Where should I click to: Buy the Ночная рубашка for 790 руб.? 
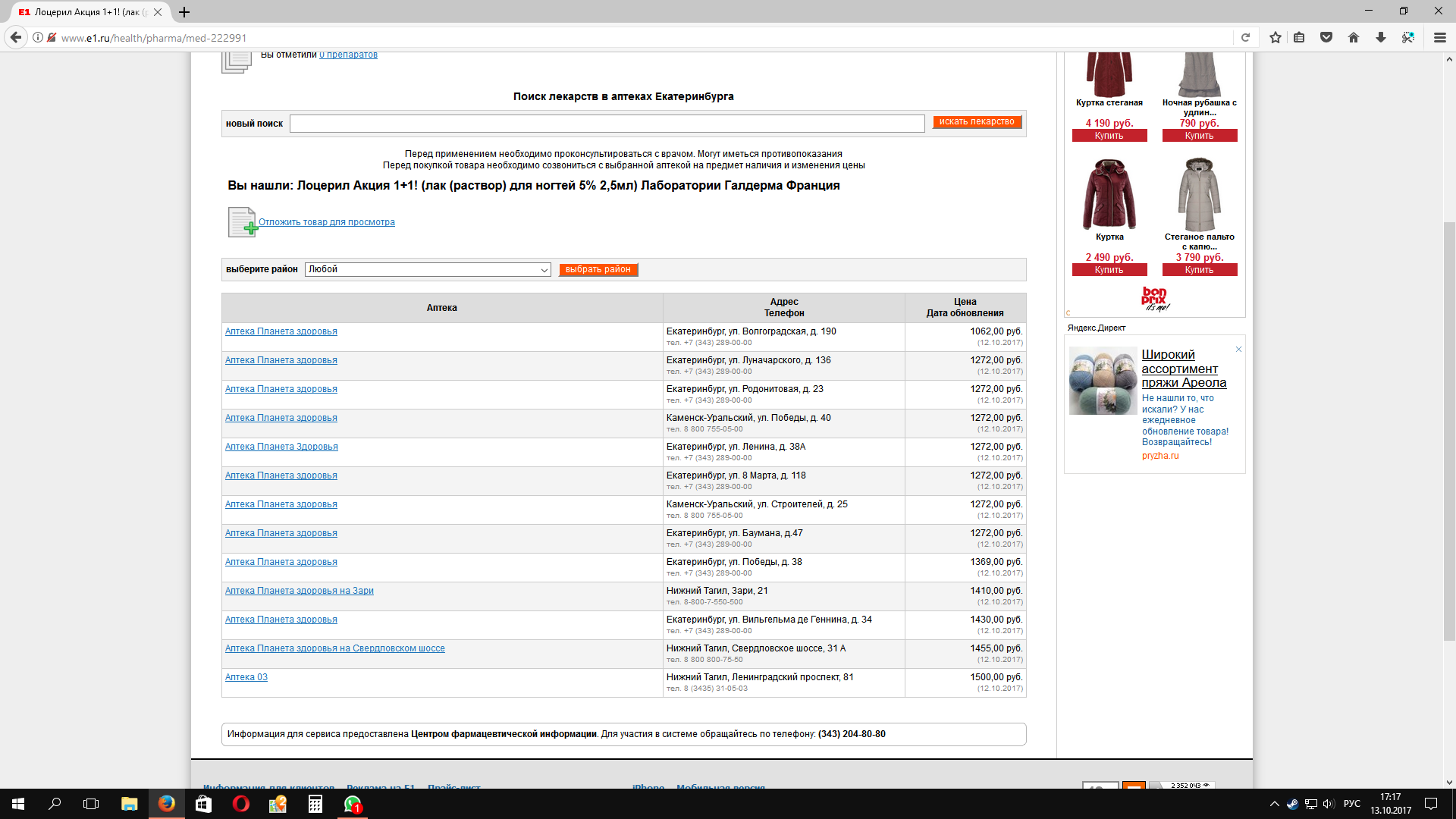1199,136
